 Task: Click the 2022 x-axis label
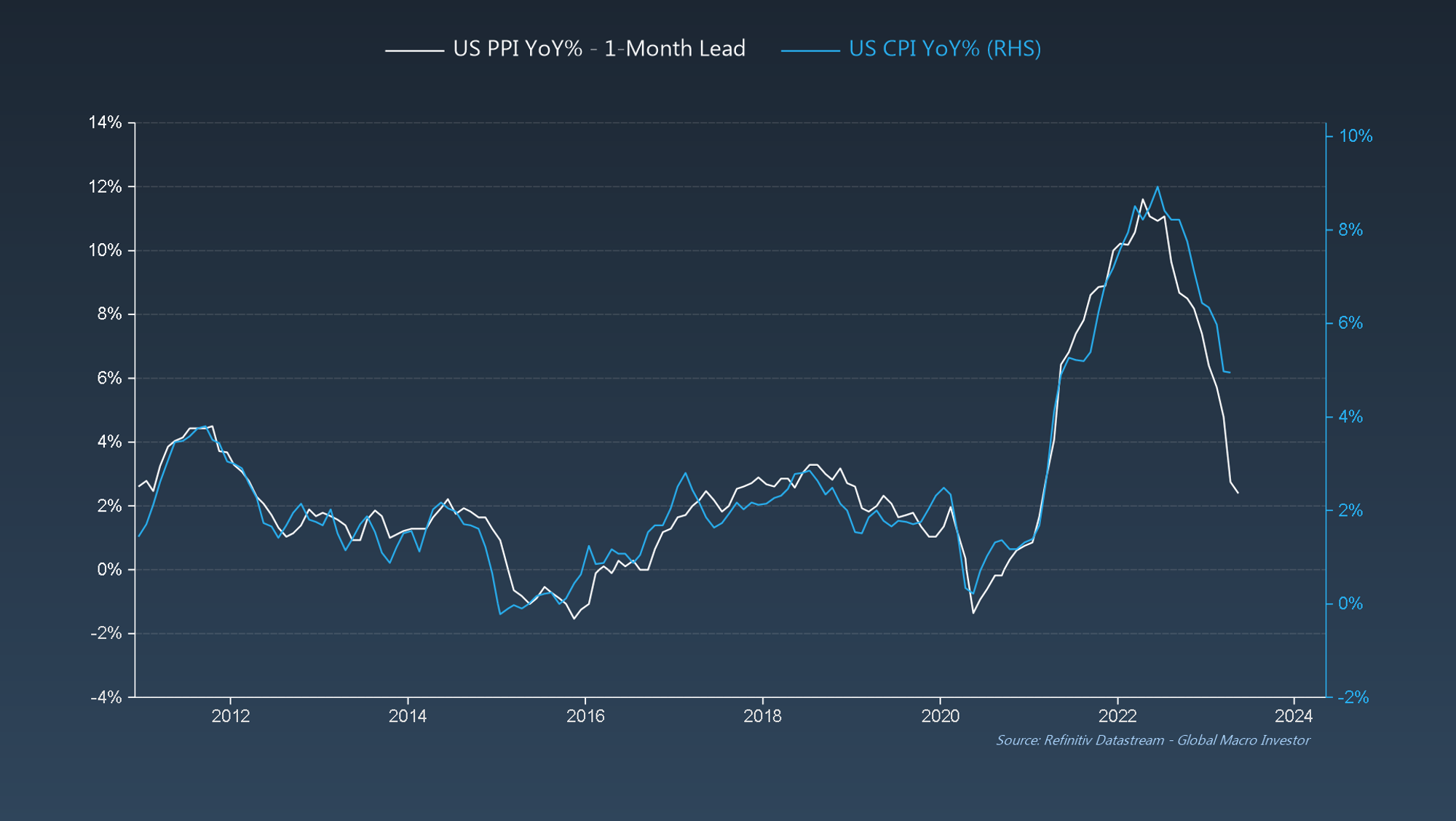point(1117,716)
